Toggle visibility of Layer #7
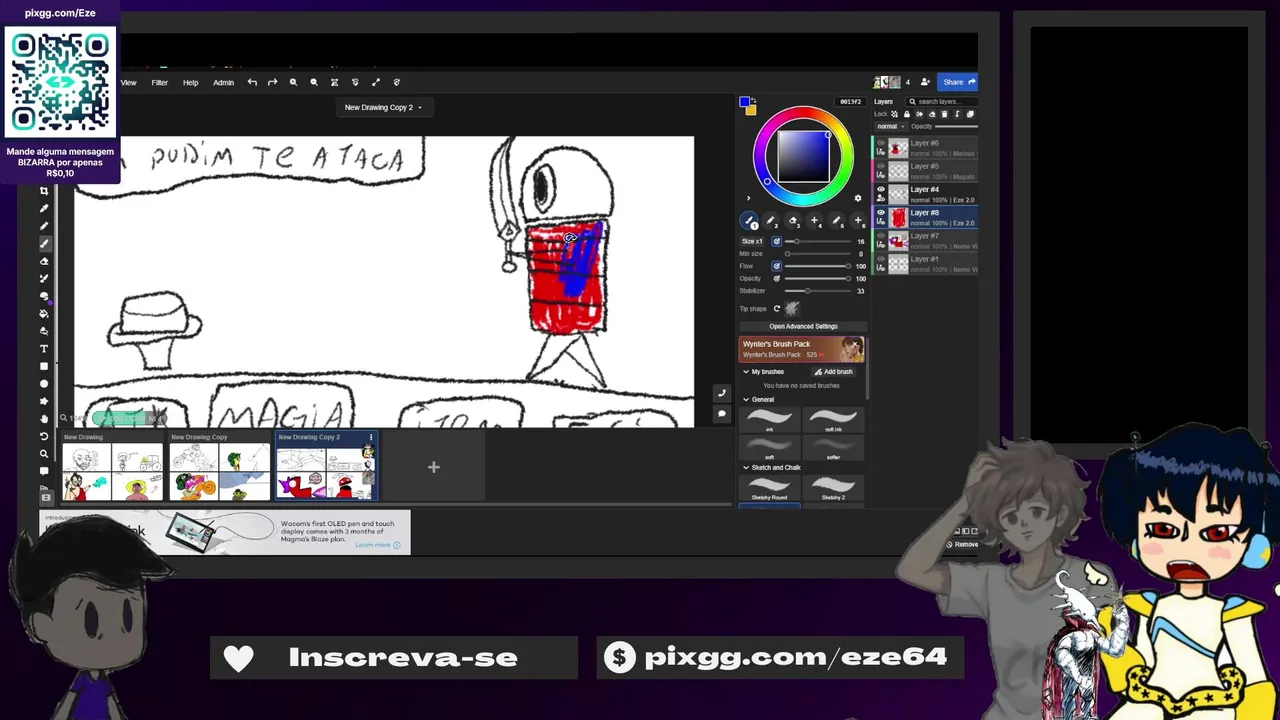The width and height of the screenshot is (1280, 720). coord(881,235)
